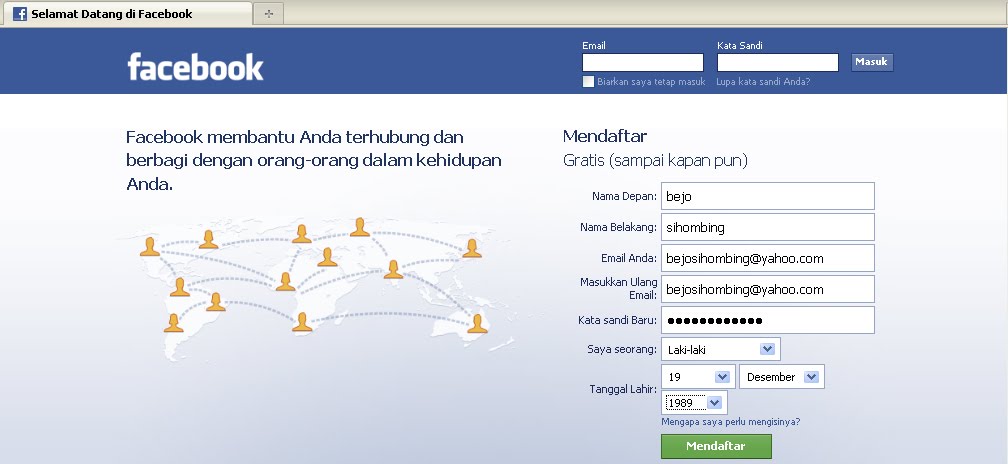The height and width of the screenshot is (464, 1008).
Task: Click the Facebook favicon in the browser tab
Action: pos(20,13)
